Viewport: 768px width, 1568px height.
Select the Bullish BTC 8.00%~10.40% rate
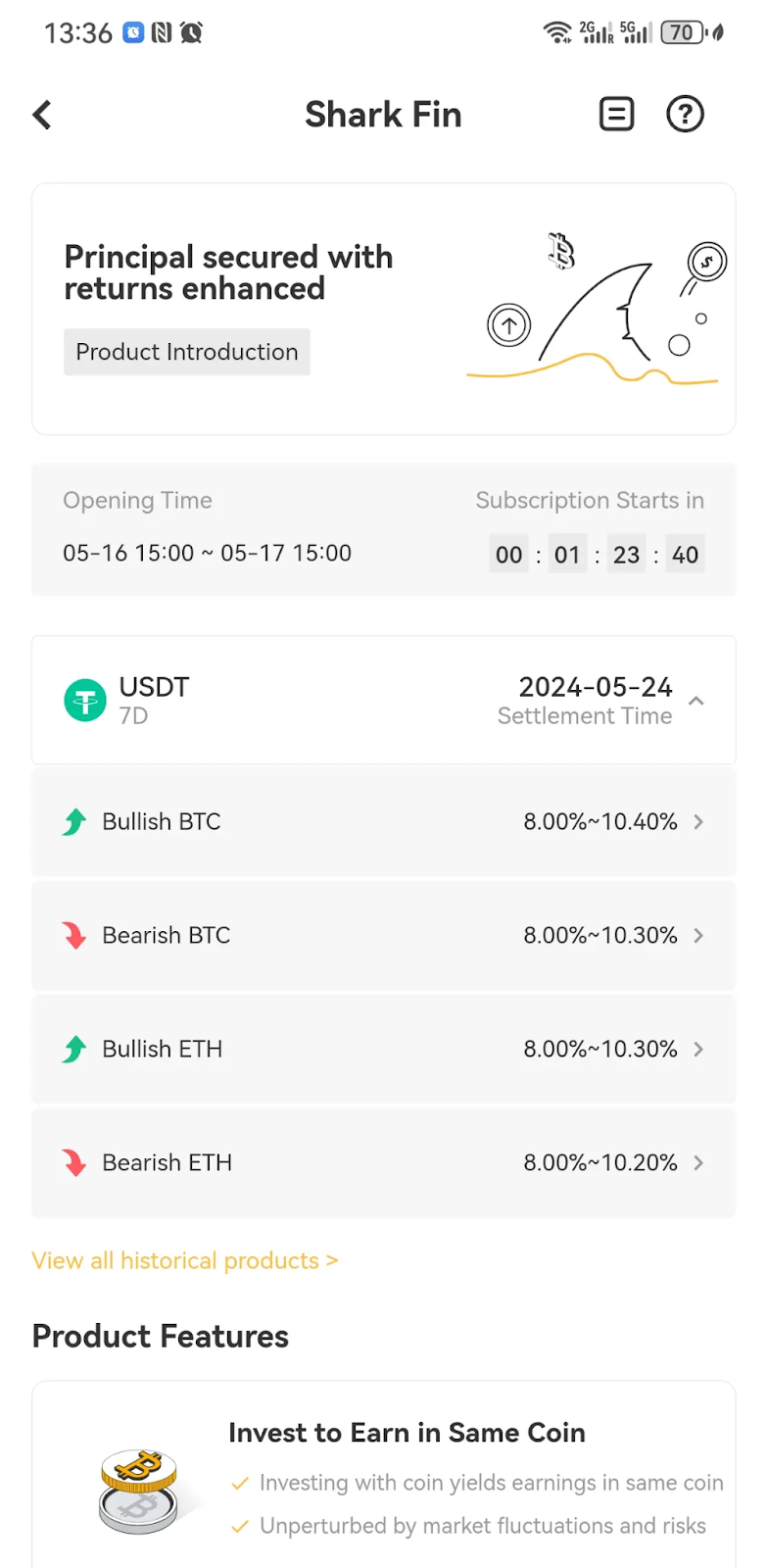(x=600, y=822)
